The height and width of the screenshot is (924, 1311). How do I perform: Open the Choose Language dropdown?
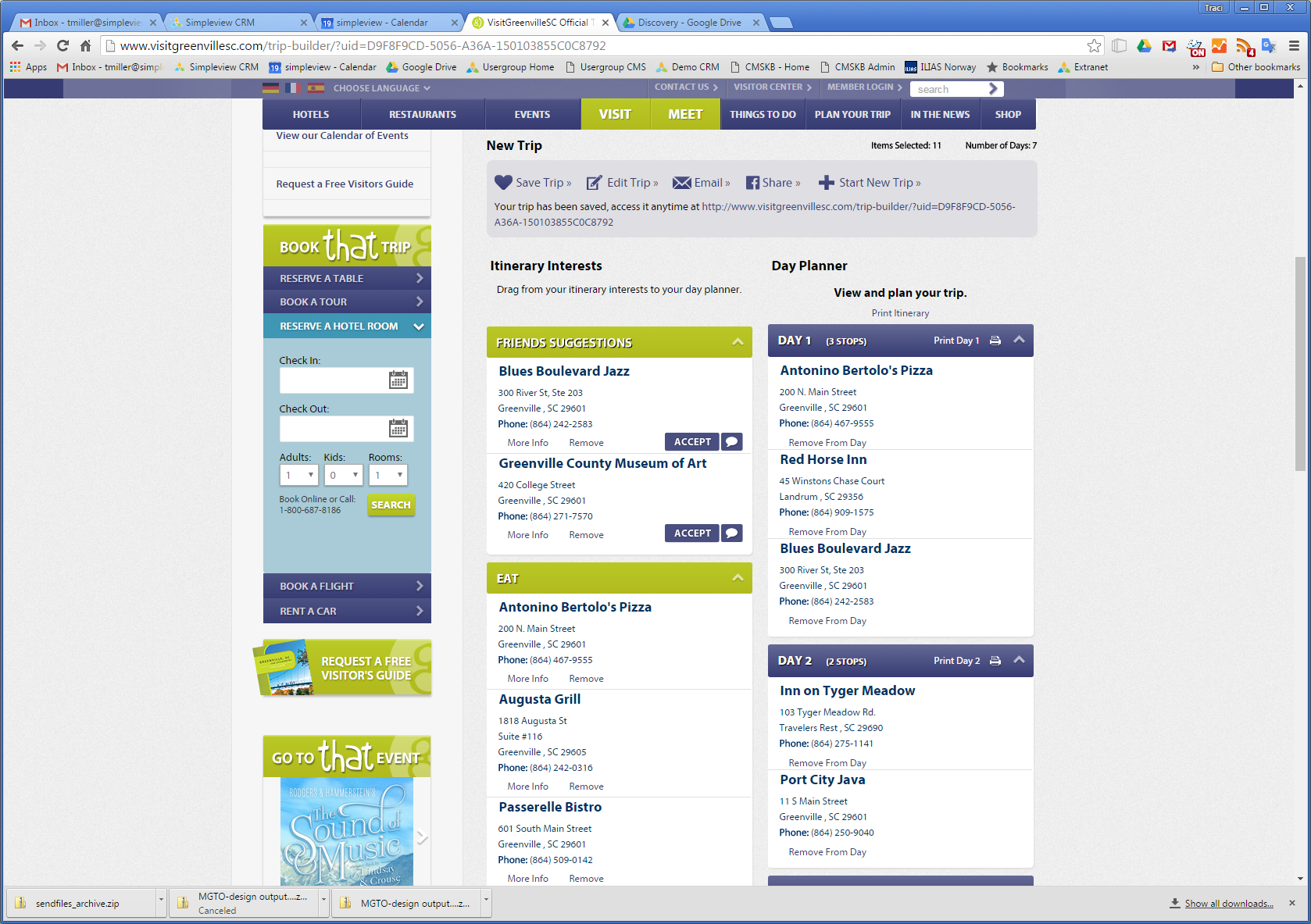(x=382, y=88)
